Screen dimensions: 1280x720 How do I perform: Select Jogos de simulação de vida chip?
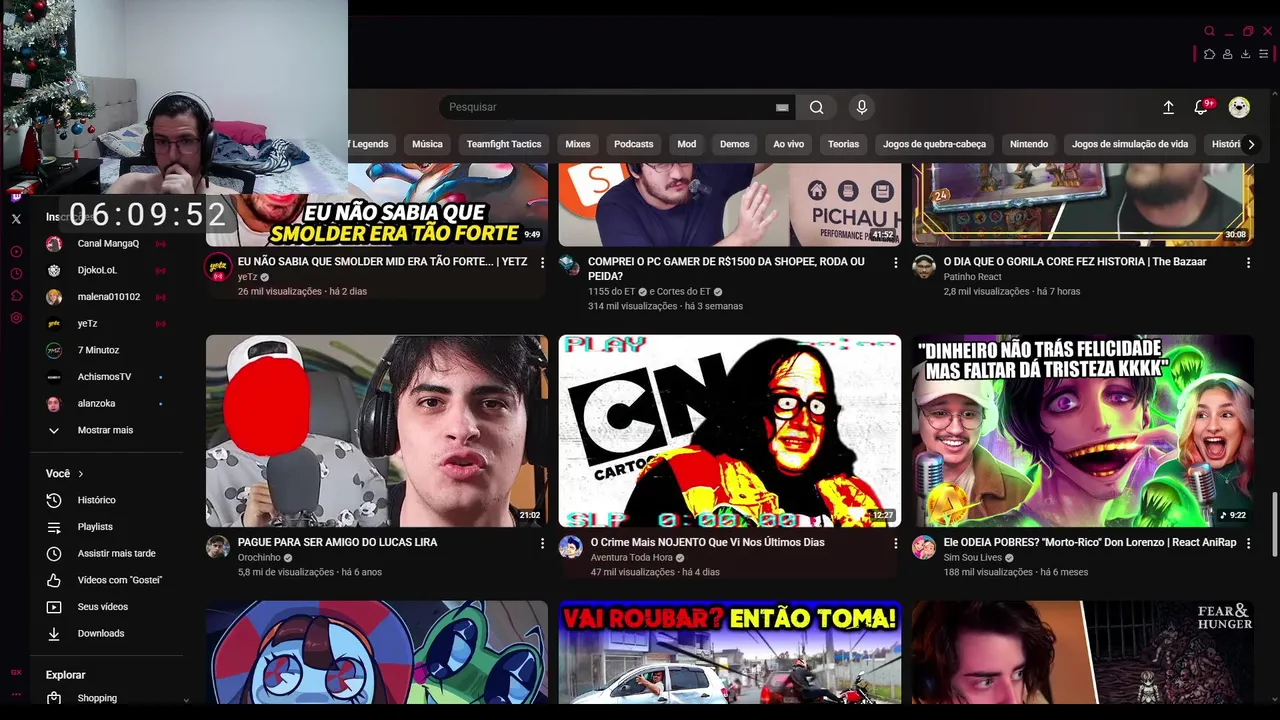(1130, 144)
